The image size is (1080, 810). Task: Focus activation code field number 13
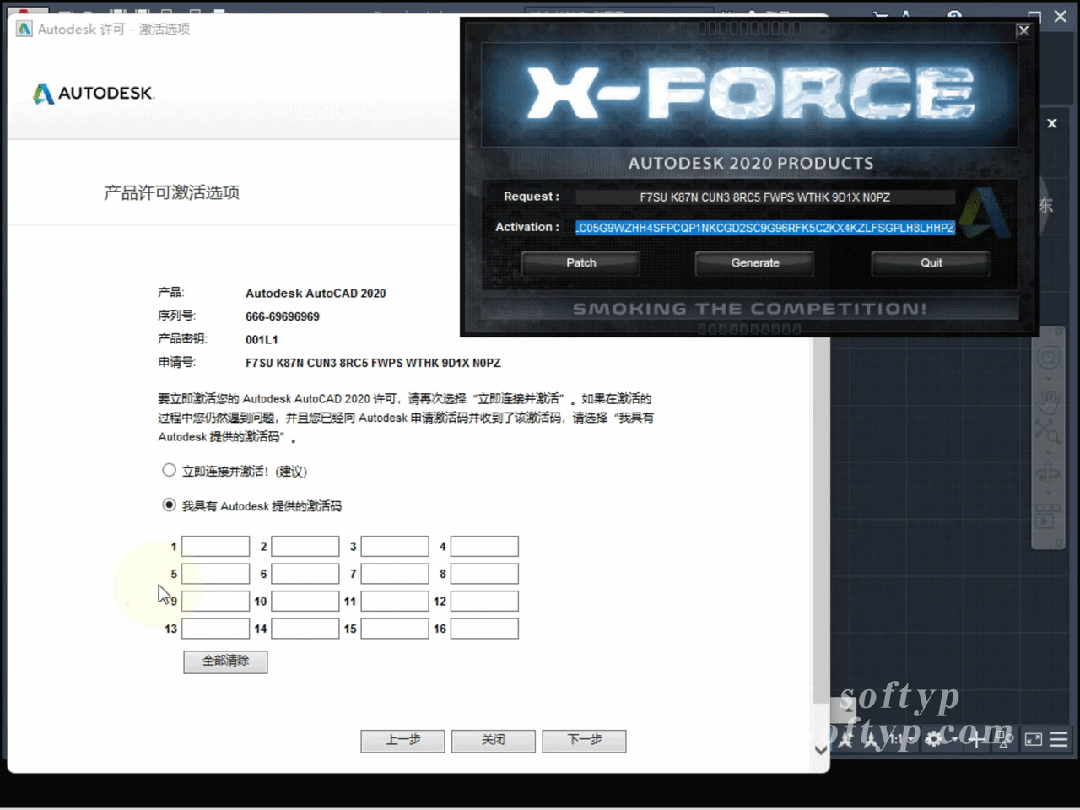[x=216, y=629]
